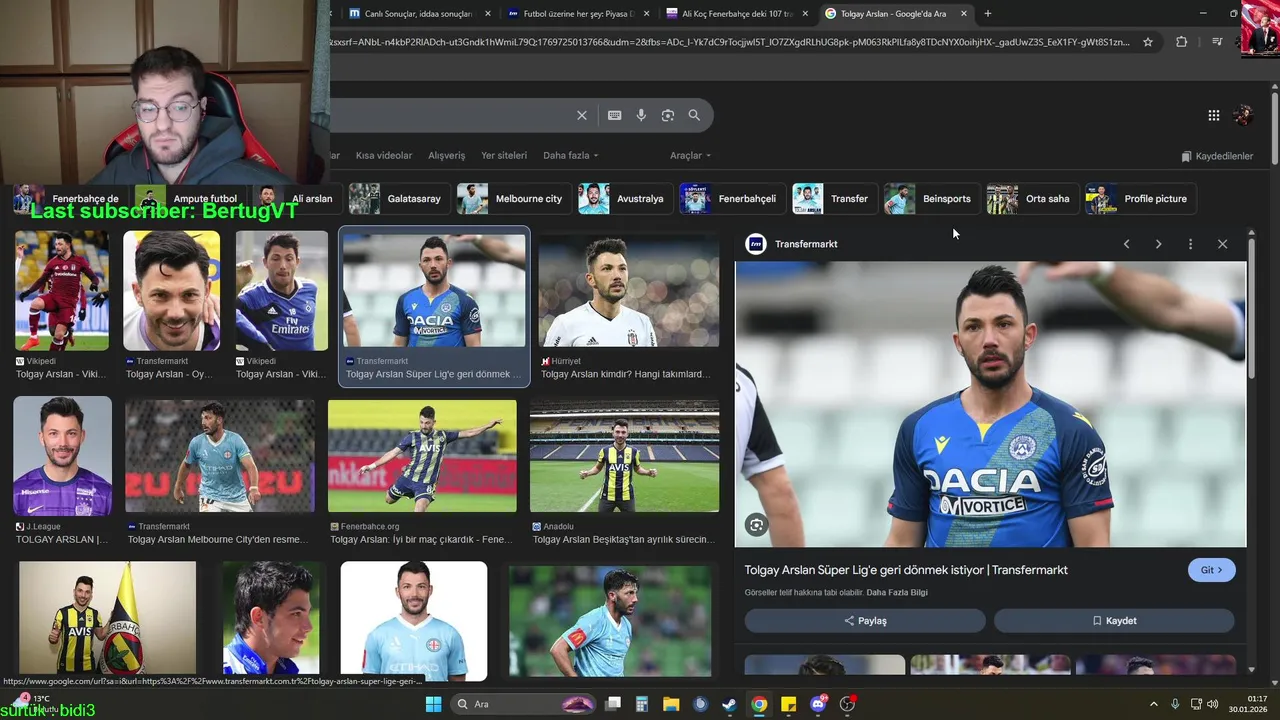
Task: Click the Git button to visit page
Action: [1212, 570]
